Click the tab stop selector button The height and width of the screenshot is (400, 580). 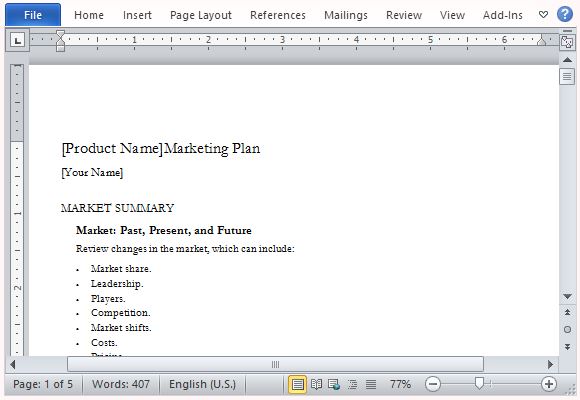[17, 40]
